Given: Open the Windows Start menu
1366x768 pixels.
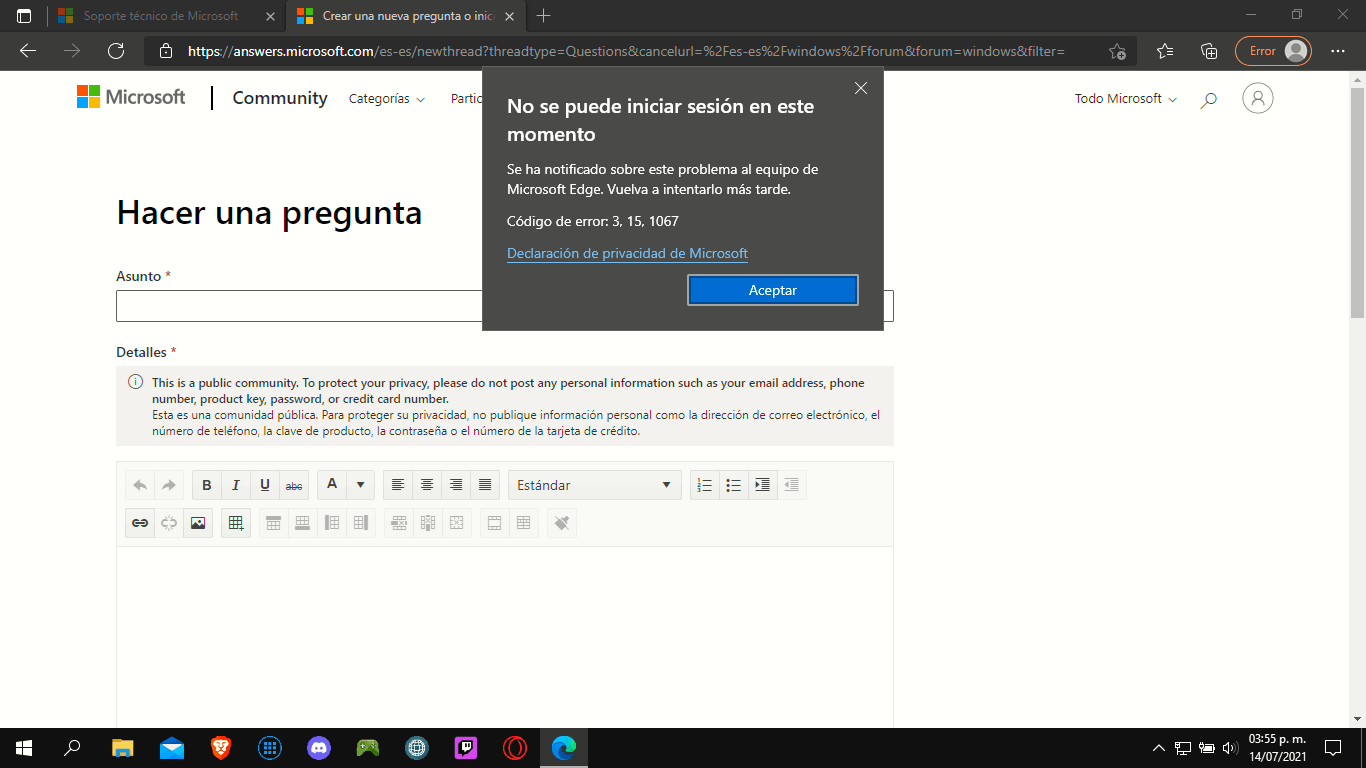Looking at the screenshot, I should [24, 747].
